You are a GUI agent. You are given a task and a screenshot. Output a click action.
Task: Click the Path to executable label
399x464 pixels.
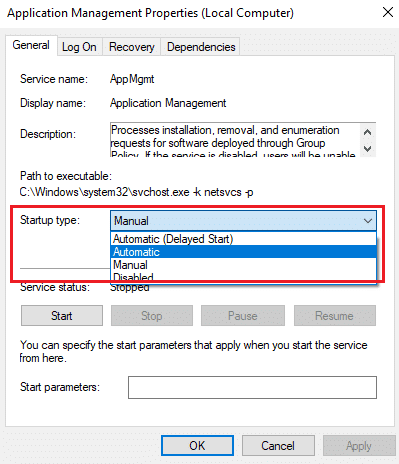pos(66,176)
